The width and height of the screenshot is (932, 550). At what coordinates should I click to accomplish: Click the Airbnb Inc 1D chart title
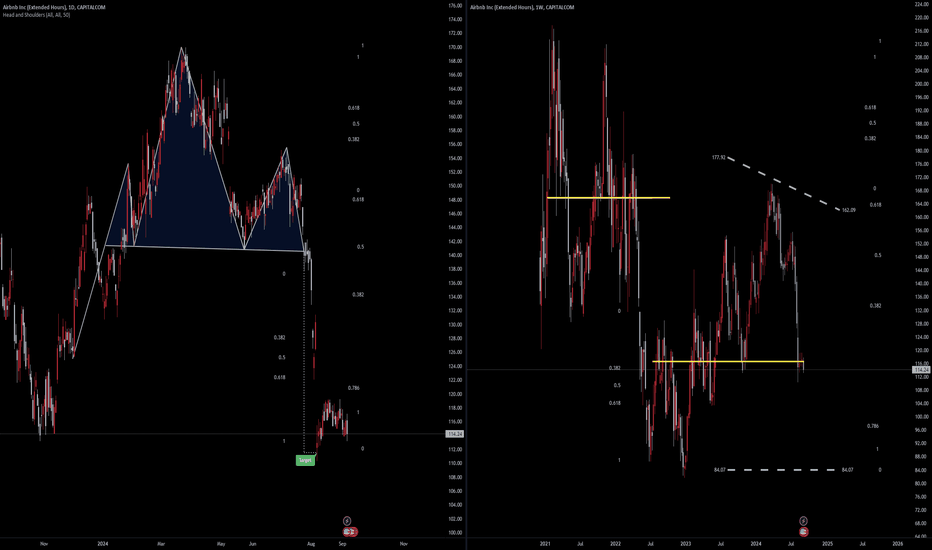pos(54,7)
